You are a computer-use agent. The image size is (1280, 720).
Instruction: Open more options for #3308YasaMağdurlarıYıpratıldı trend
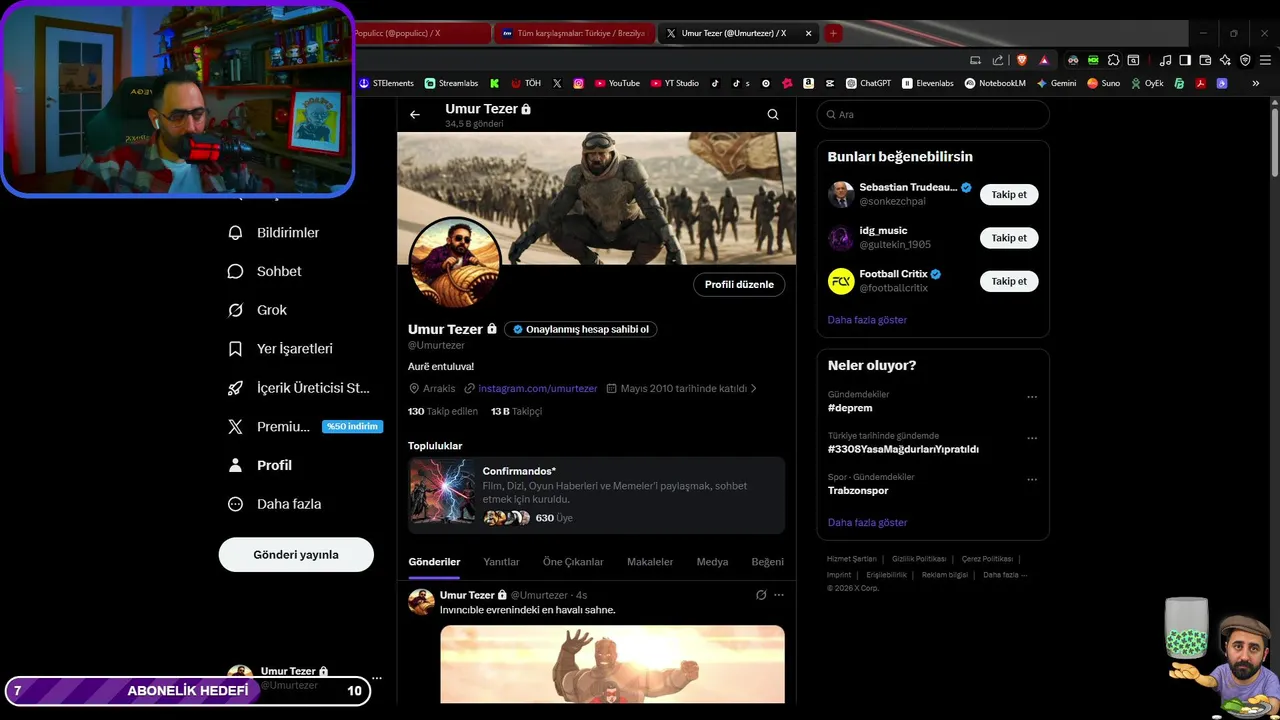1032,438
